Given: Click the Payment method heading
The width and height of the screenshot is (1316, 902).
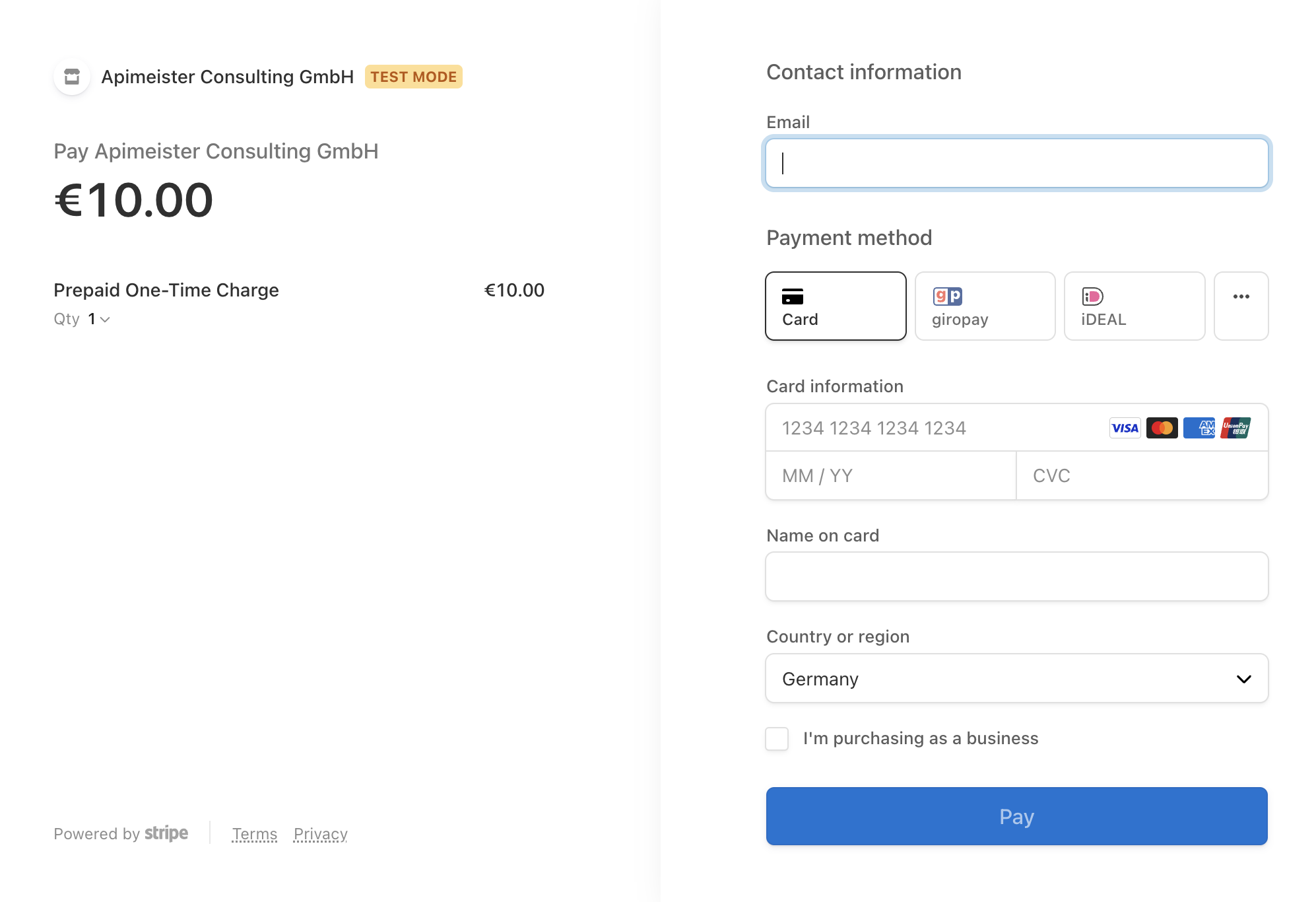Looking at the screenshot, I should pyautogui.click(x=849, y=238).
